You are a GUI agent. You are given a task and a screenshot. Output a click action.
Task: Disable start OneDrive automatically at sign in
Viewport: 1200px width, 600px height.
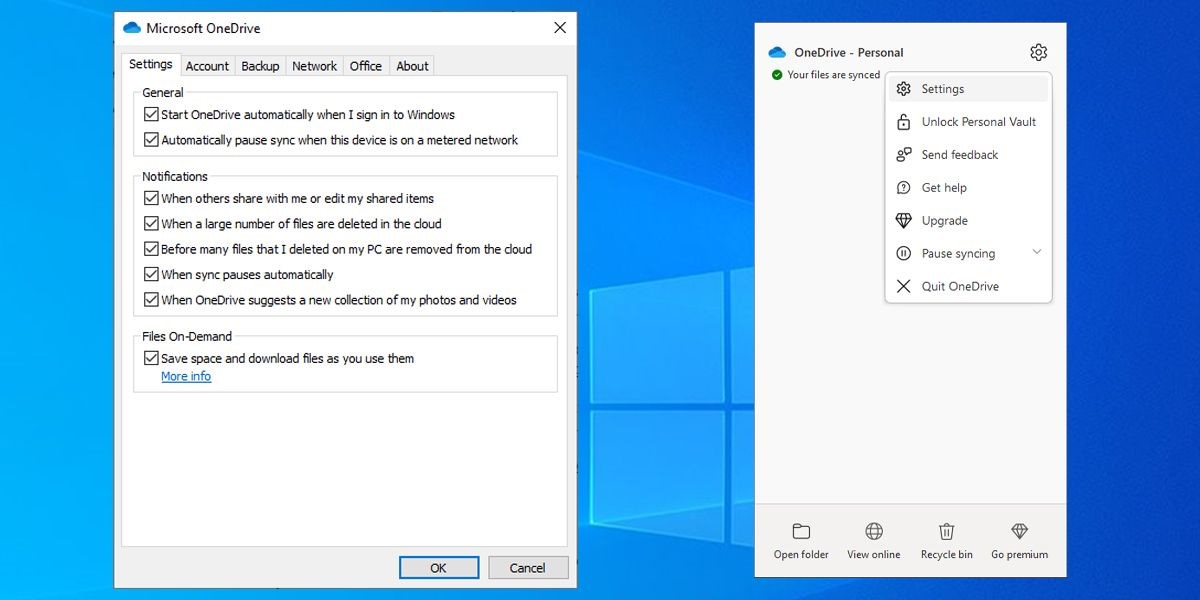[x=152, y=114]
